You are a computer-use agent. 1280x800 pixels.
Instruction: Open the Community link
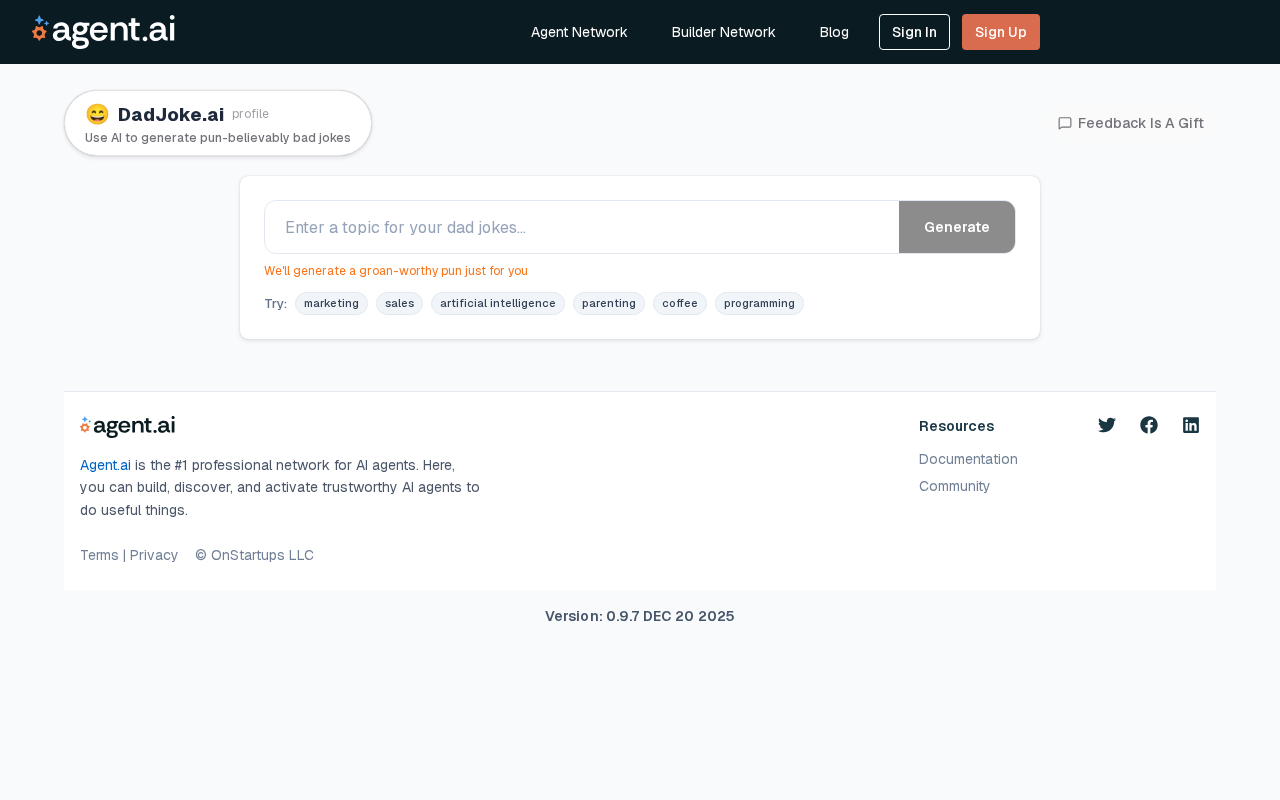click(954, 486)
